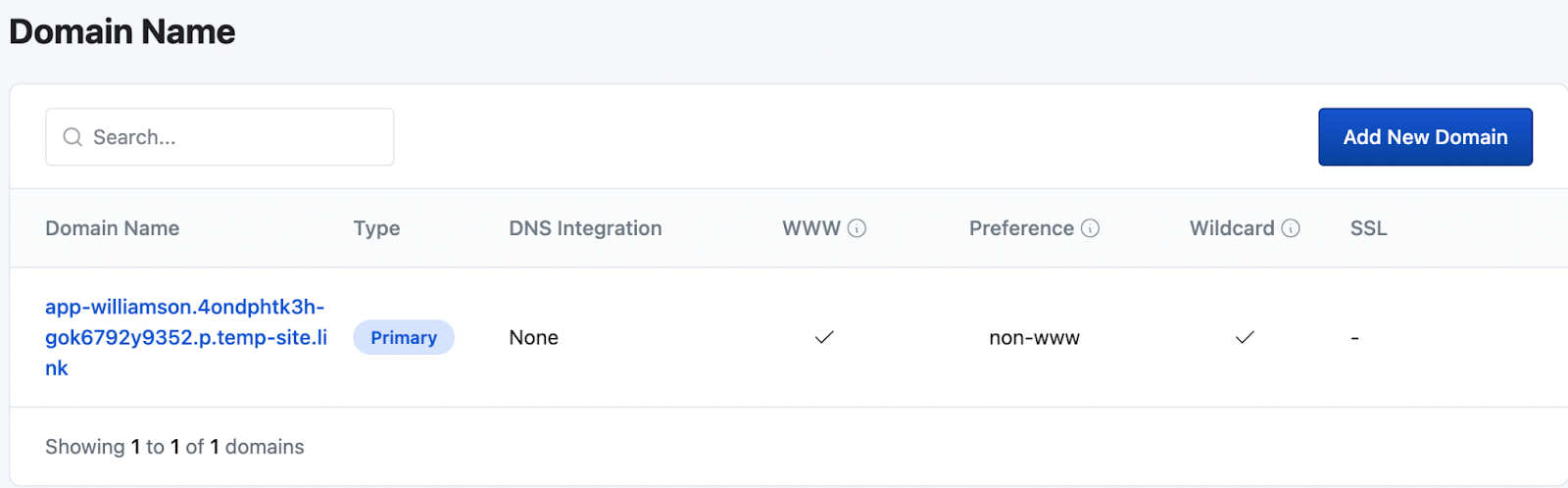Click the Primary type badge
The width and height of the screenshot is (1568, 488).
[x=404, y=337]
